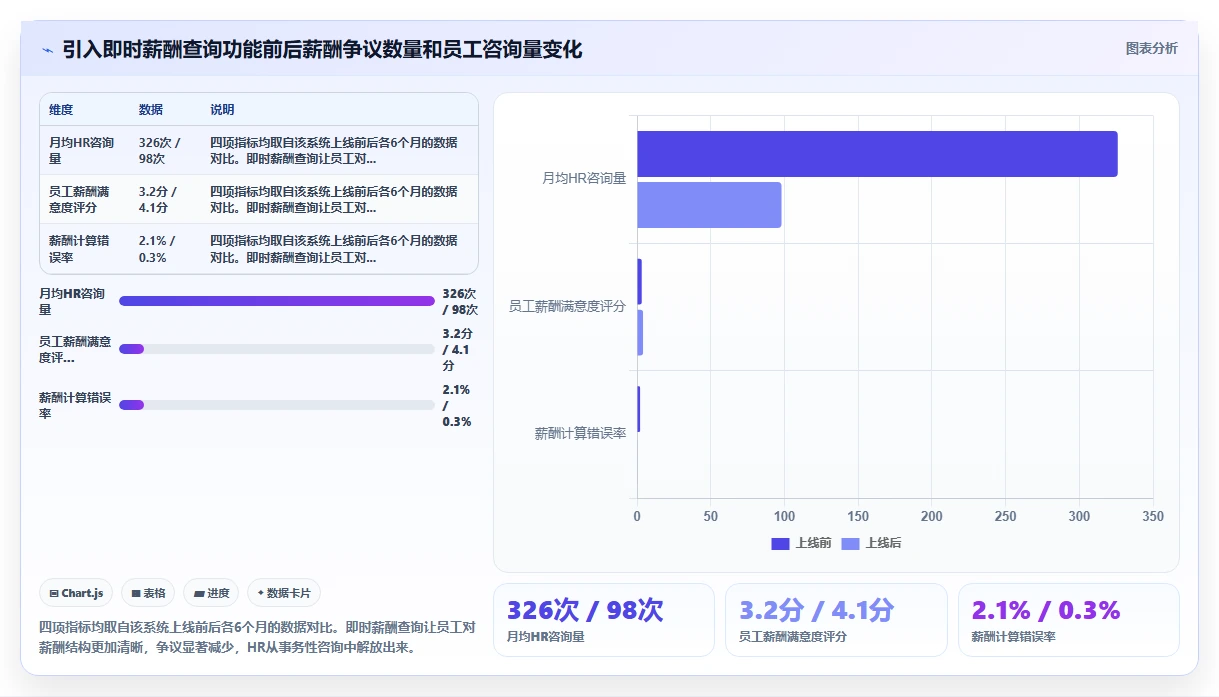Screen dimensions: 1219x697
Task: Click the title icon beside the chart heading
Action: point(47,49)
